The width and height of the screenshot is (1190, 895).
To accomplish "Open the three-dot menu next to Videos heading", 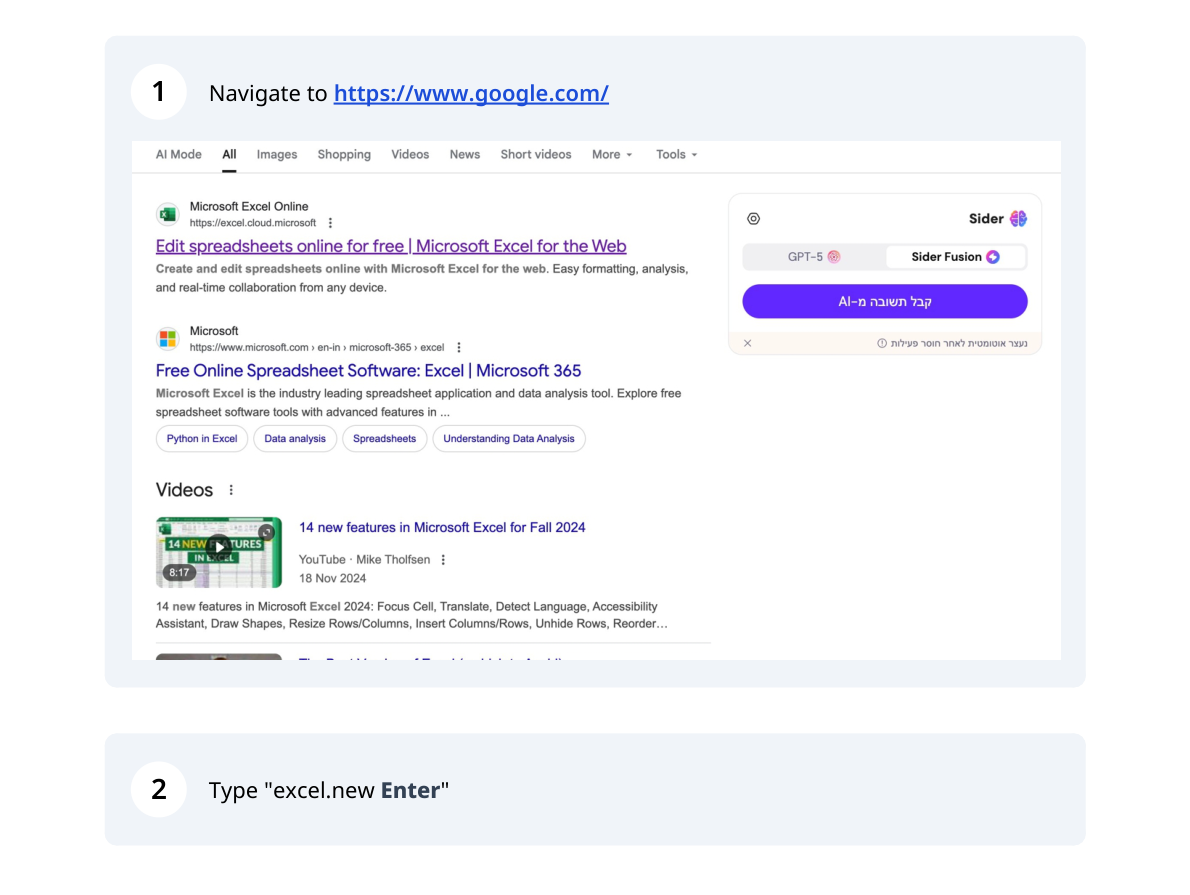I will click(231, 490).
